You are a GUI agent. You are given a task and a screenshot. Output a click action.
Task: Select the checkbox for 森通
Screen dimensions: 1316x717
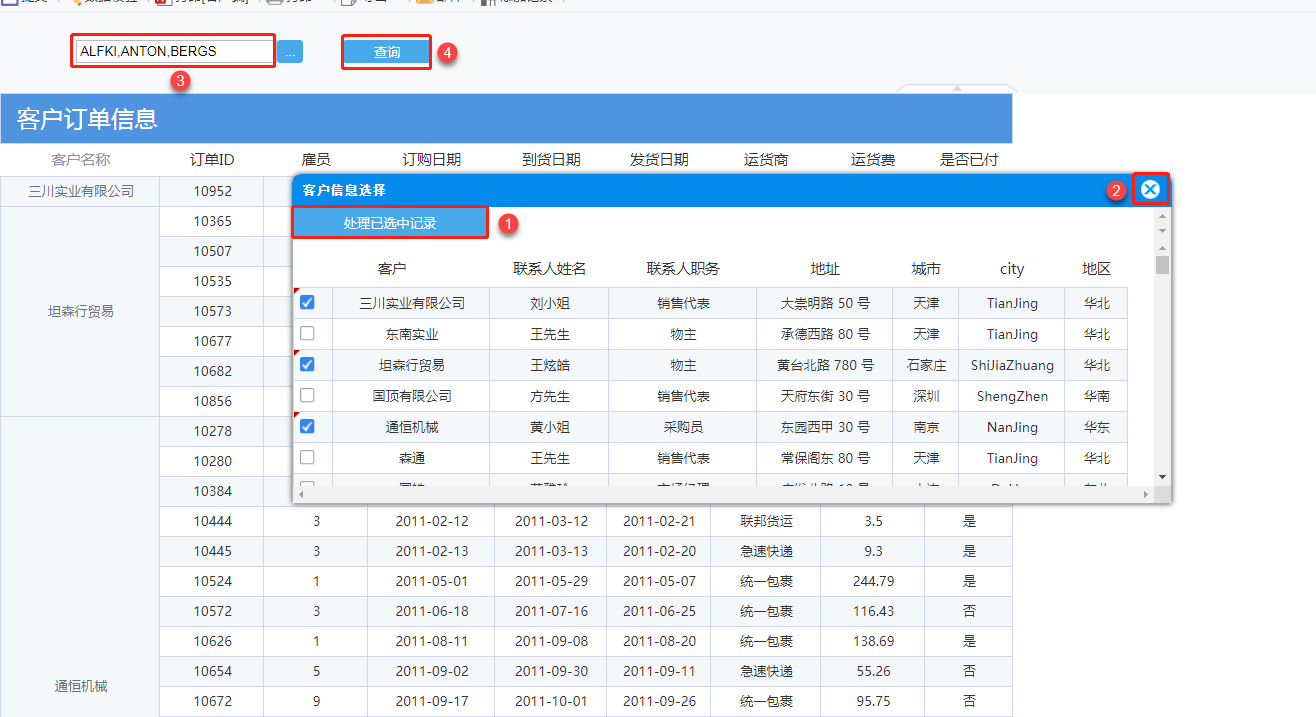click(308, 457)
